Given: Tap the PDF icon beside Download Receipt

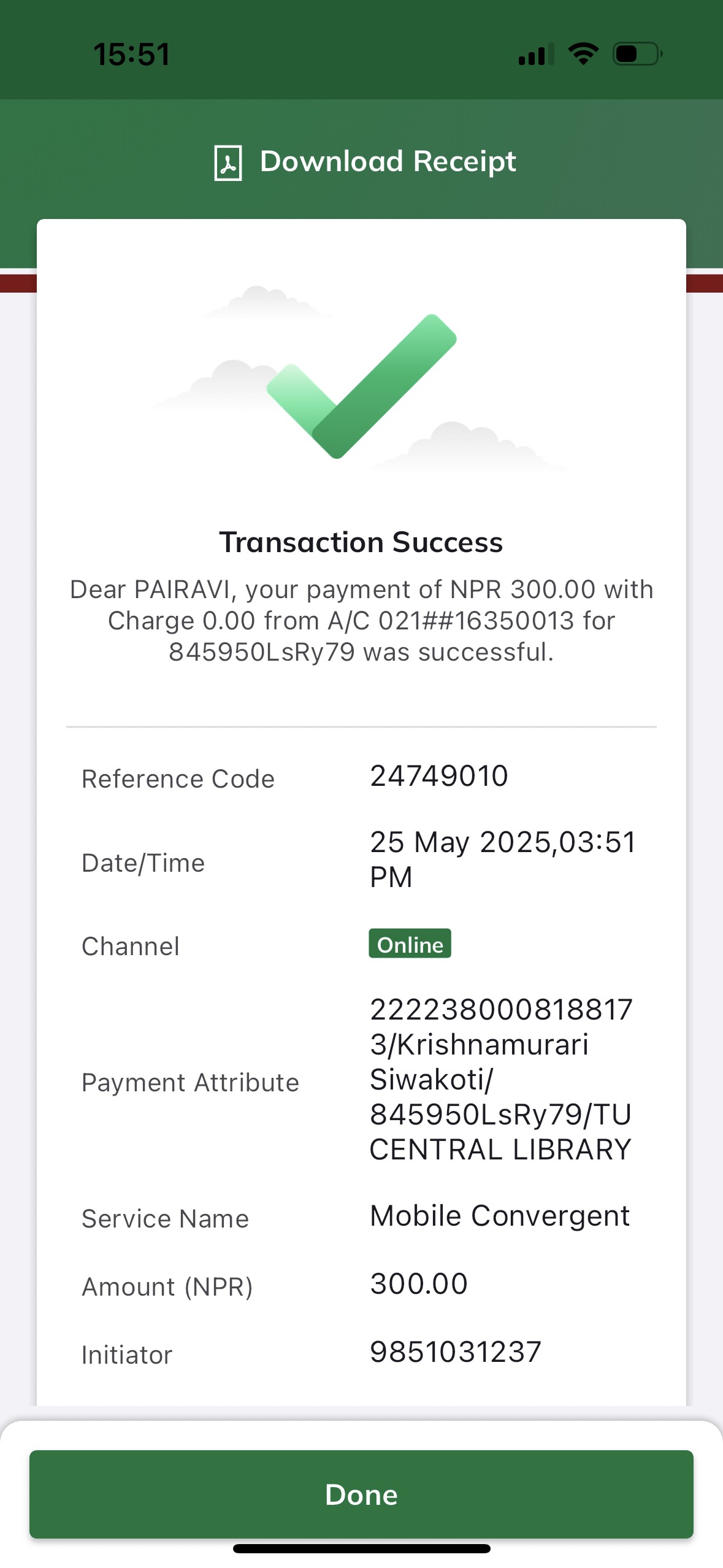Looking at the screenshot, I should pyautogui.click(x=228, y=163).
